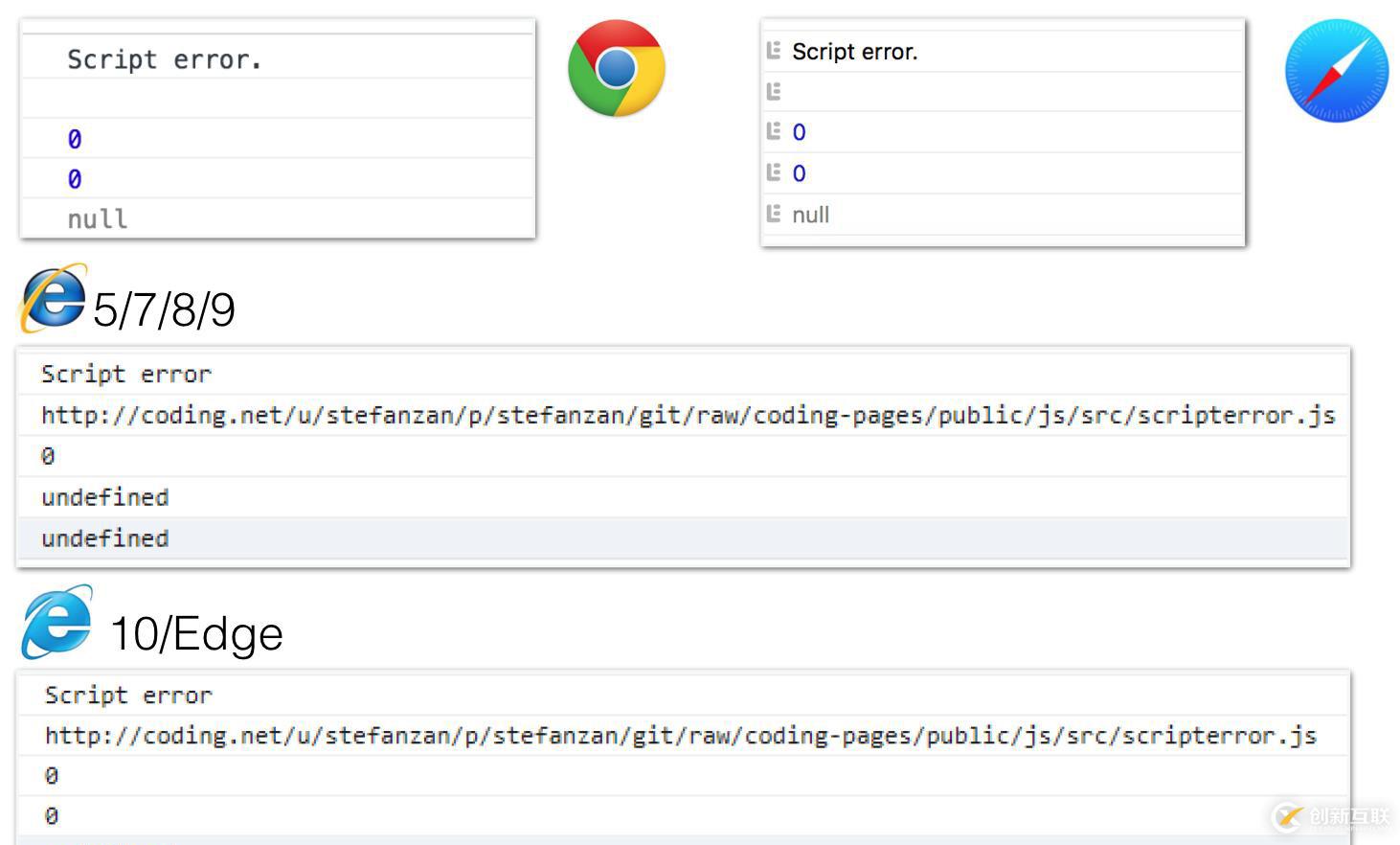Click log icon on the empty Safari row

(774, 92)
